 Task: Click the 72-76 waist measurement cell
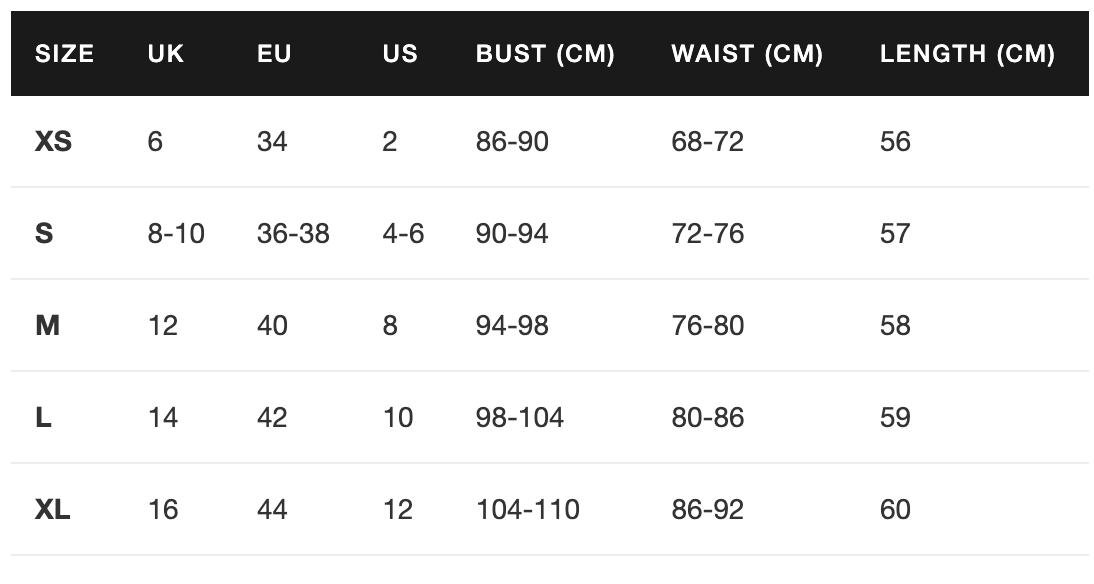point(707,234)
